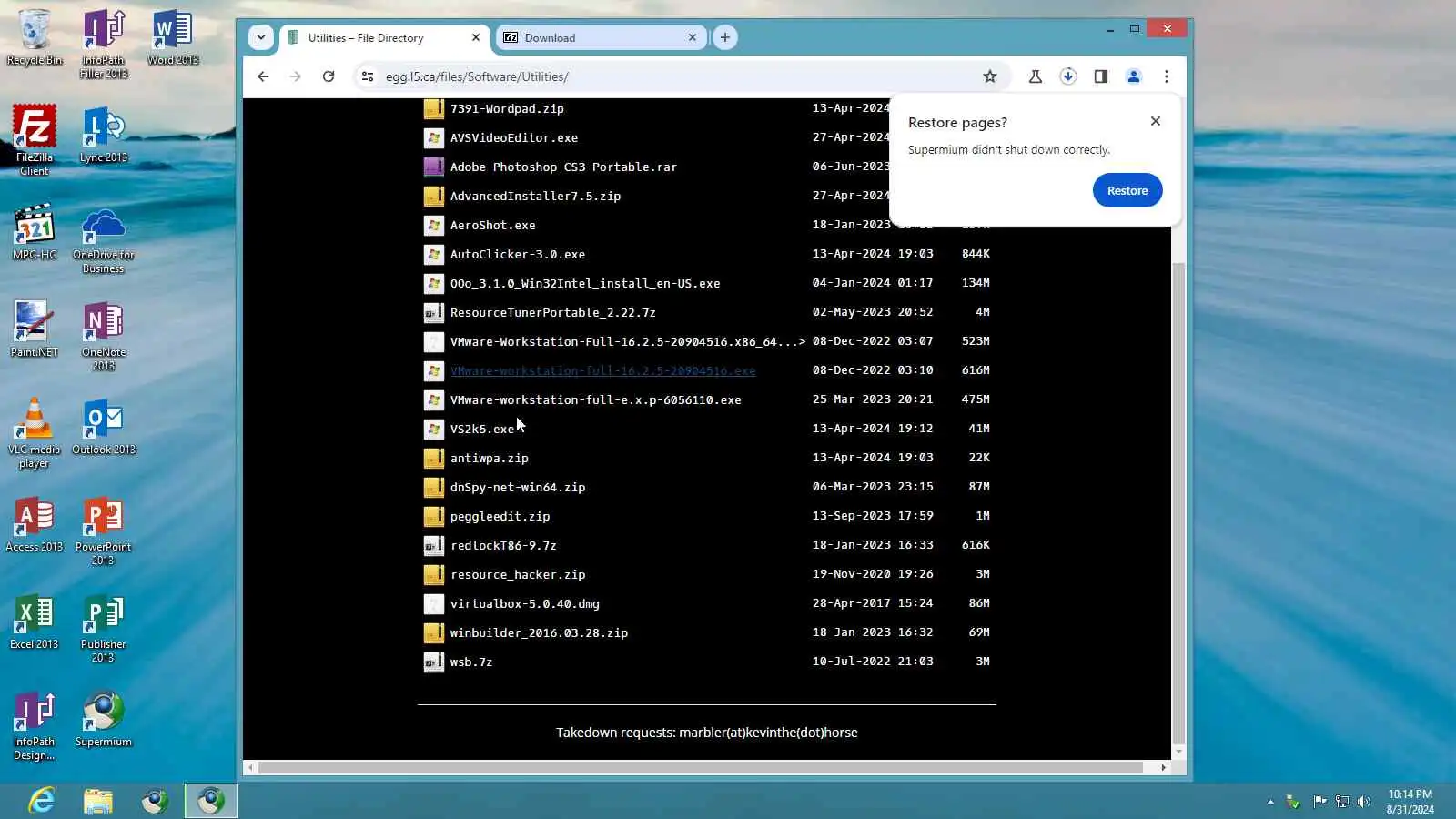Show browser downloads list

click(x=1068, y=76)
